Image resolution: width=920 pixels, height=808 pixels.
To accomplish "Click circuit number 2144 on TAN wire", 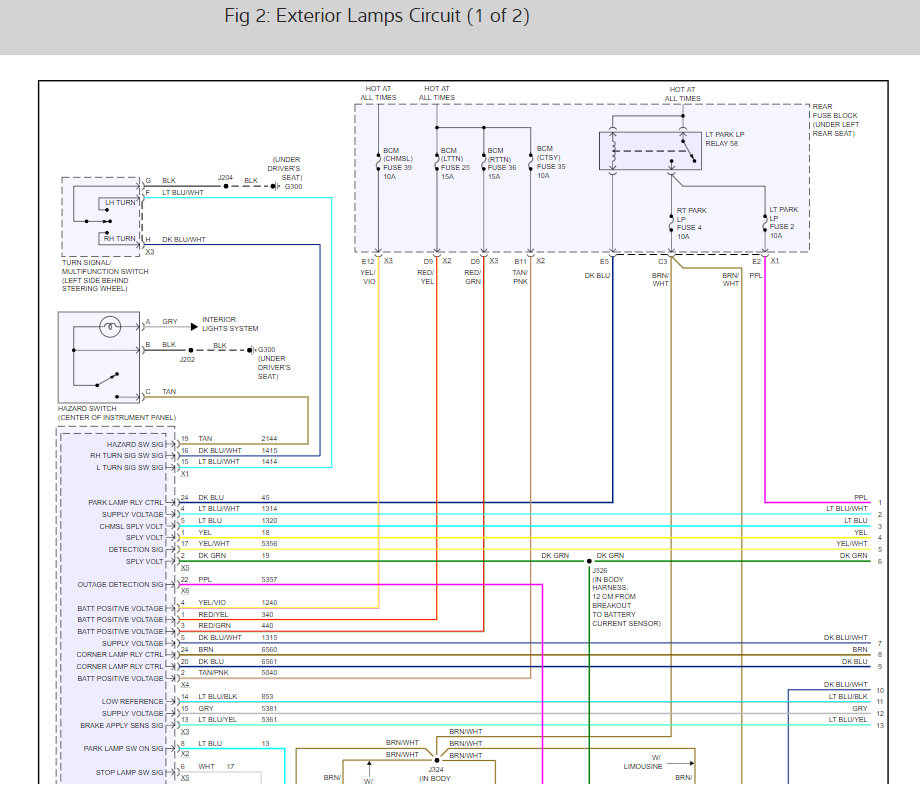I will click(269, 439).
